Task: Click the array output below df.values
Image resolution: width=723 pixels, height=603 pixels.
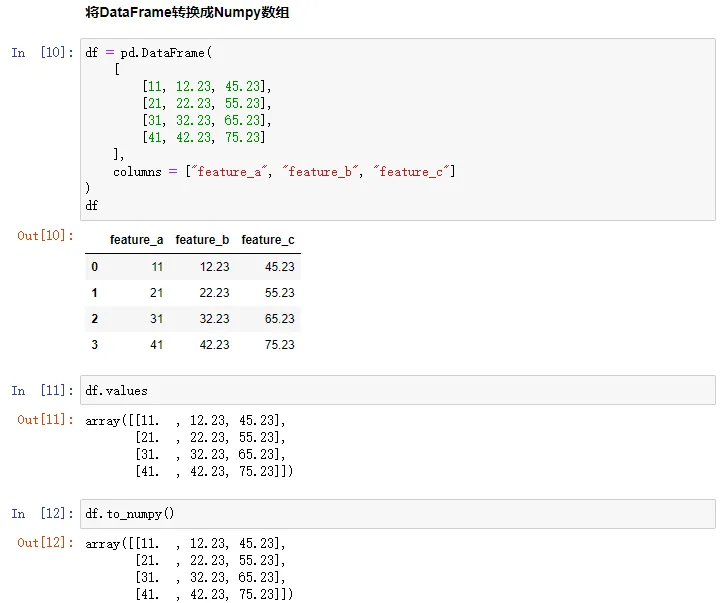Action: point(189,445)
